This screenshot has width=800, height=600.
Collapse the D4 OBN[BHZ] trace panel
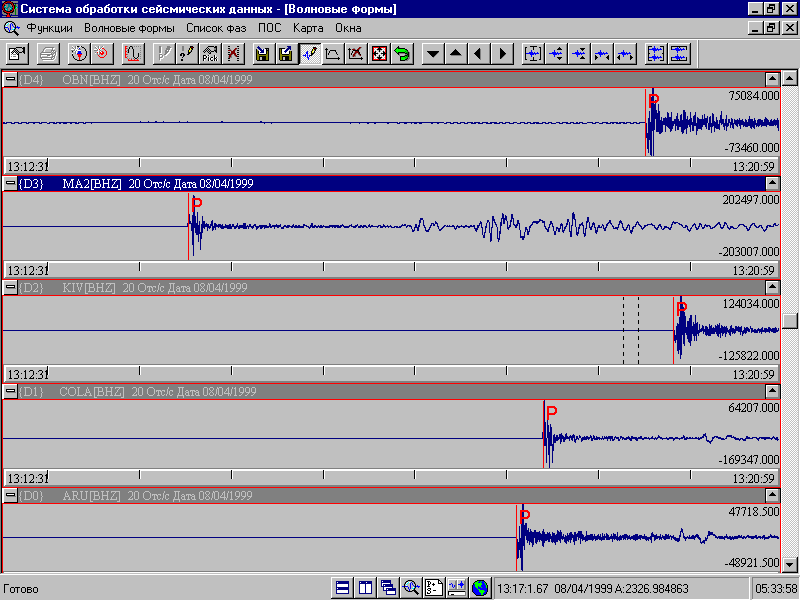[x=10, y=79]
